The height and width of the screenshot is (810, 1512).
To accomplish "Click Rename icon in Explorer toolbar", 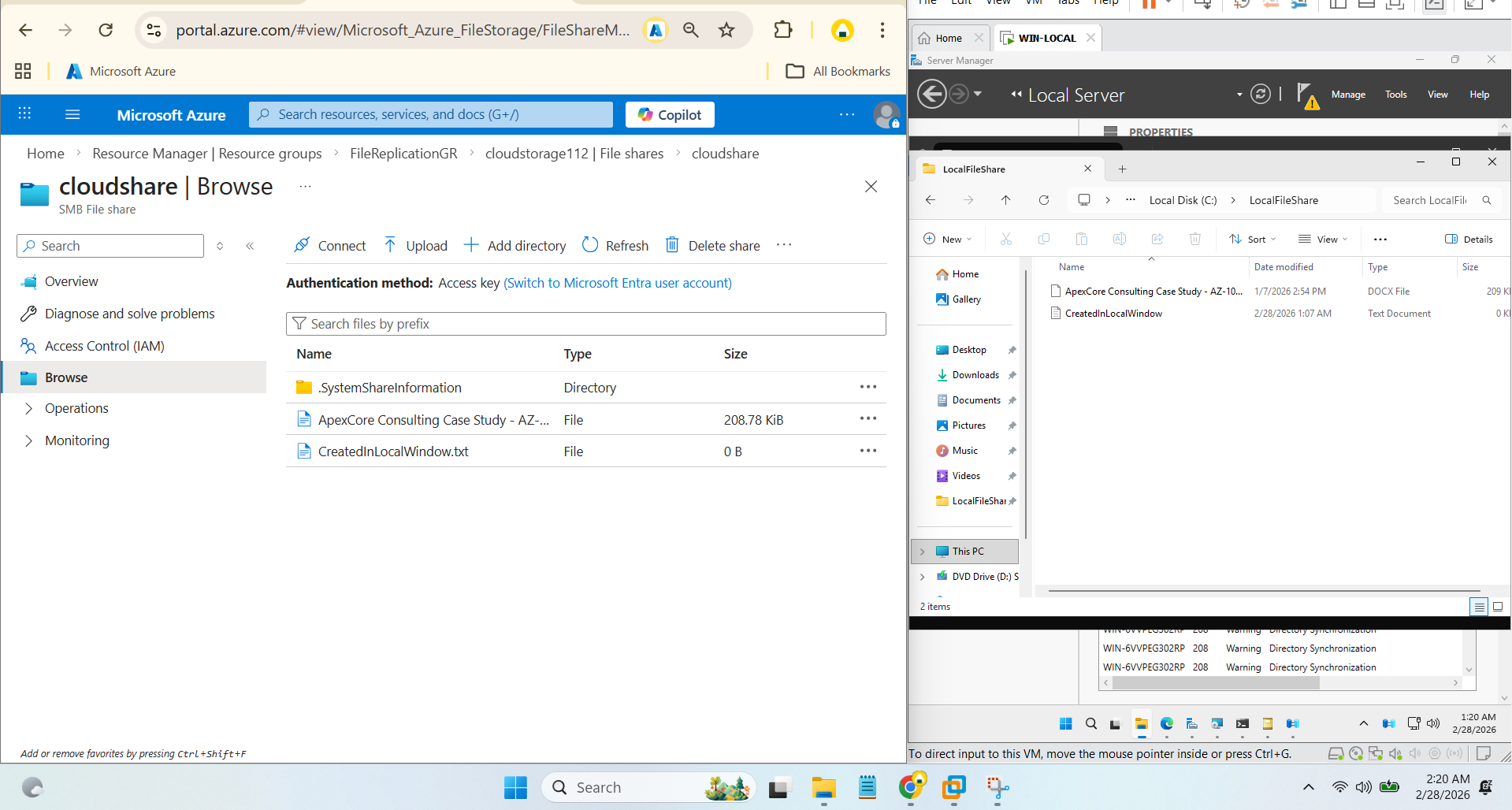I will point(1120,239).
